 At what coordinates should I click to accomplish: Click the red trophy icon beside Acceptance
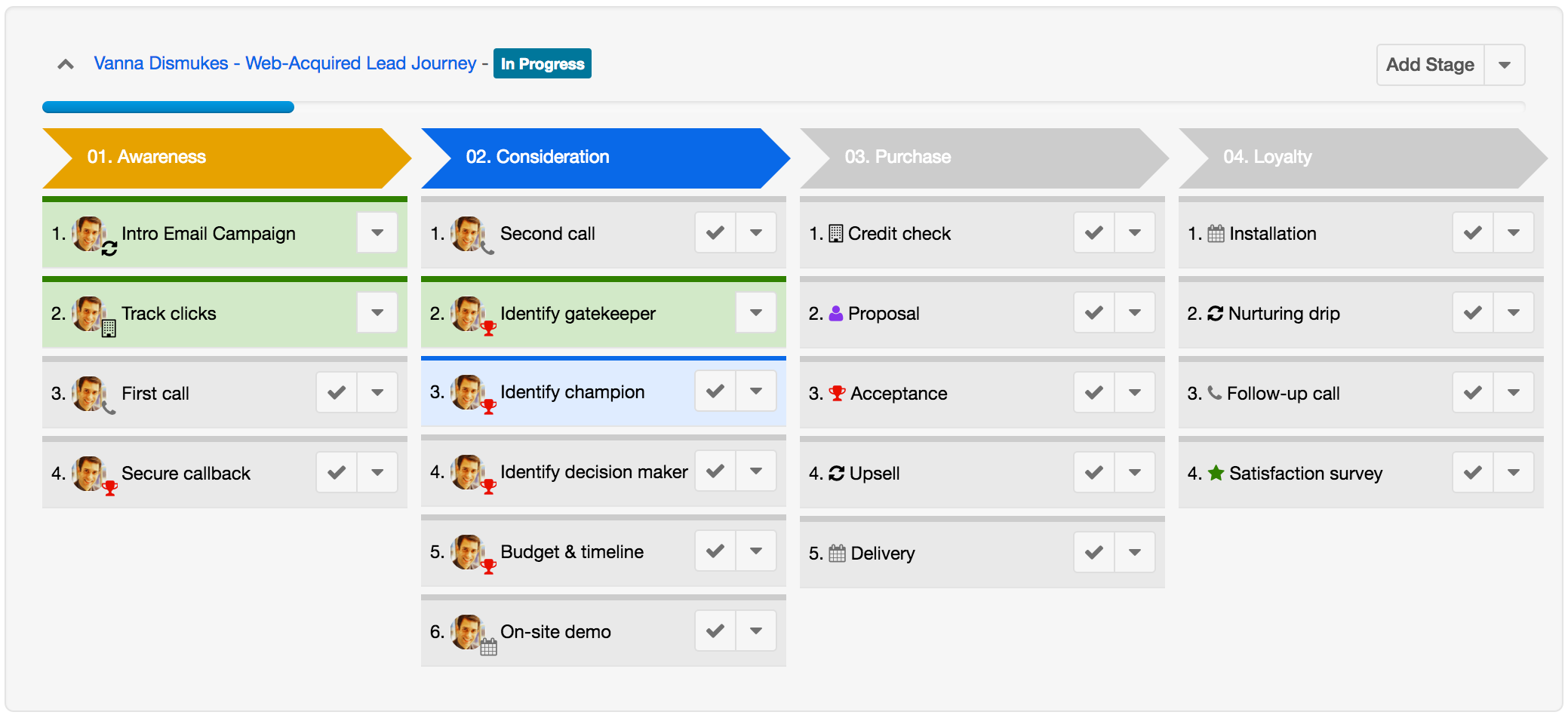836,393
